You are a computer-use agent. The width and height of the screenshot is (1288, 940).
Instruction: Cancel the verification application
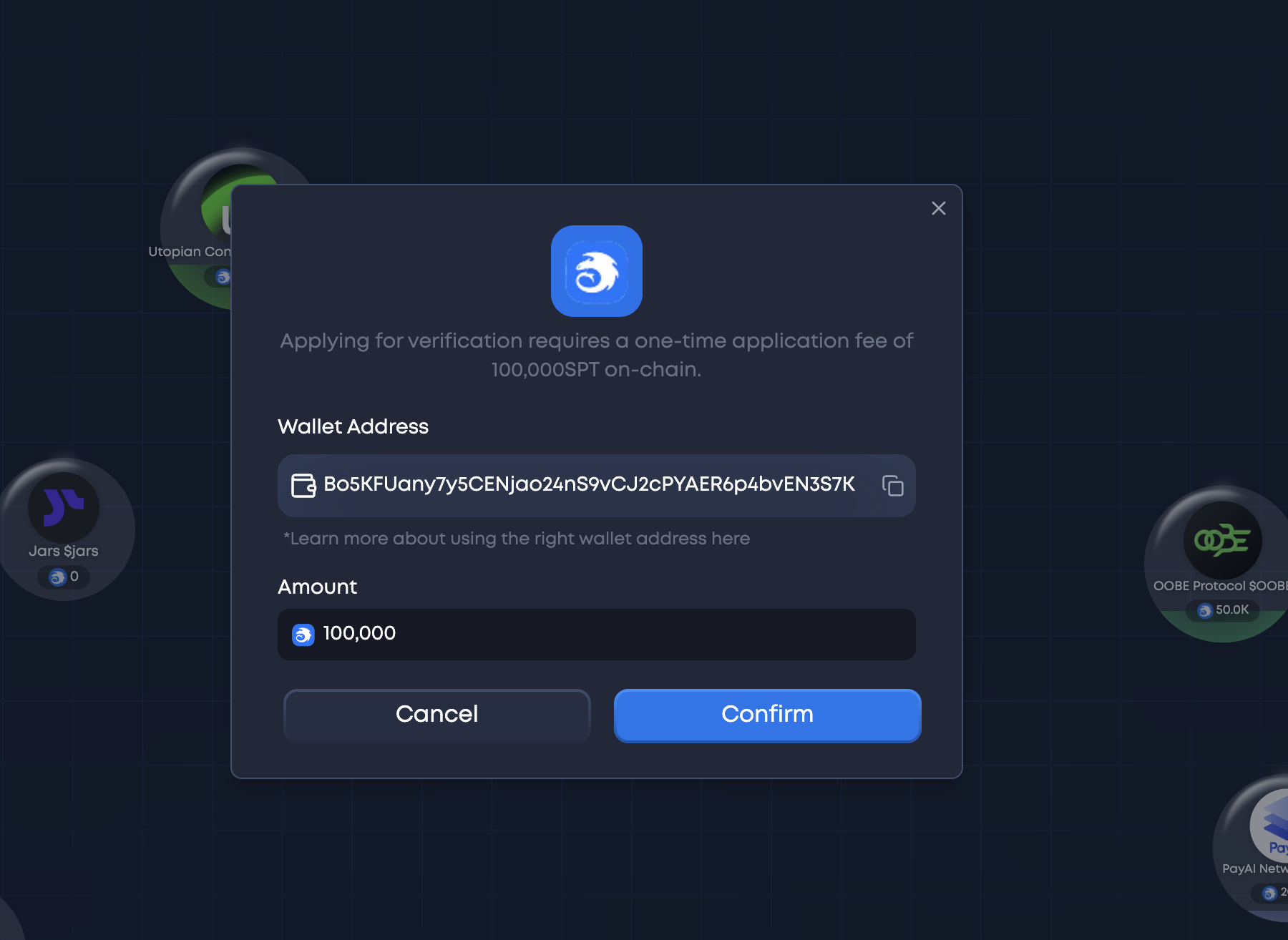coord(437,715)
